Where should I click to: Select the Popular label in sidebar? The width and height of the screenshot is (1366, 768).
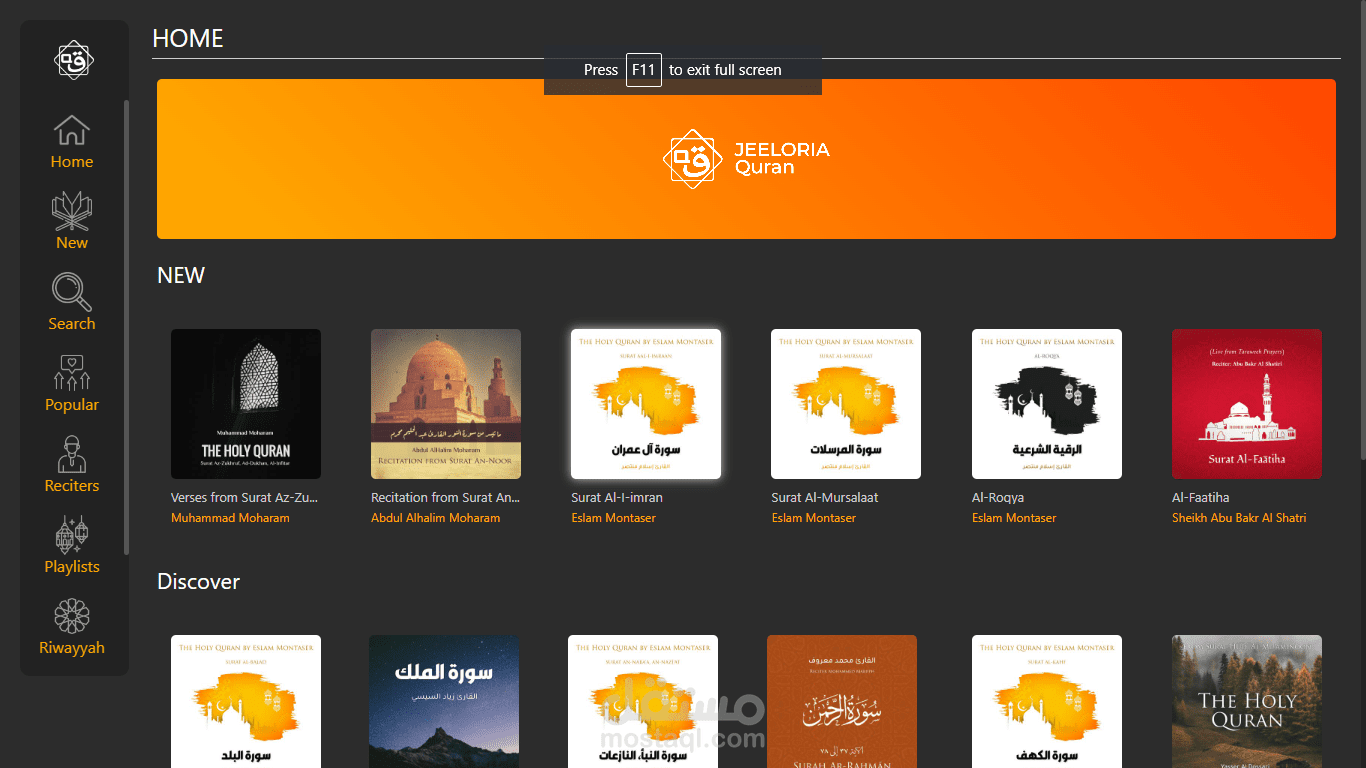coord(72,405)
